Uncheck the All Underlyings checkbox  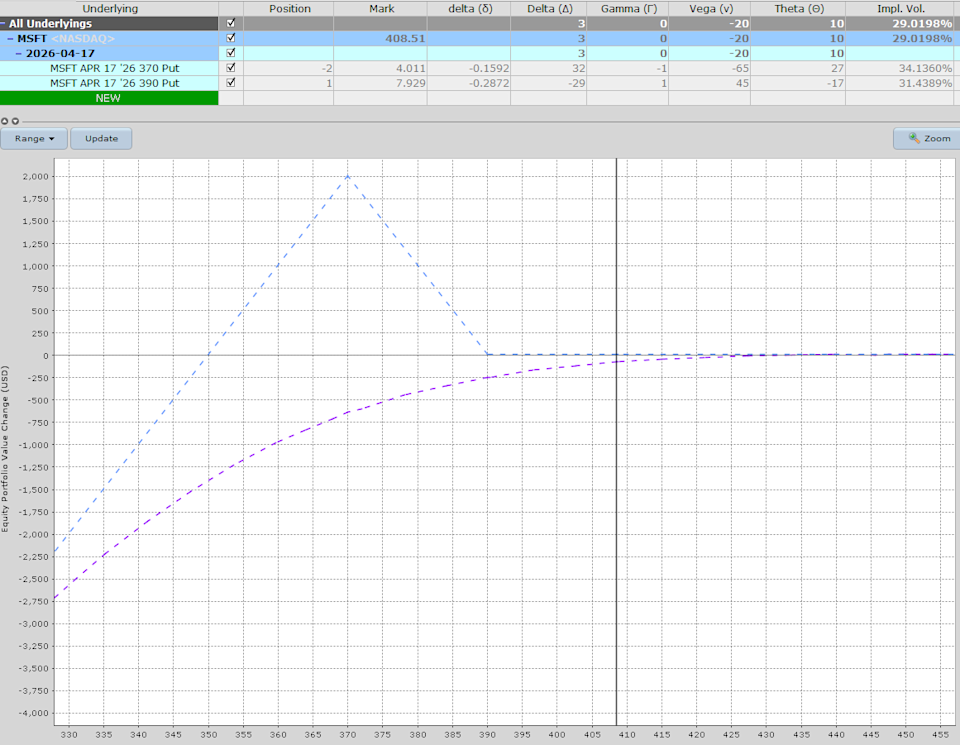(x=232, y=23)
